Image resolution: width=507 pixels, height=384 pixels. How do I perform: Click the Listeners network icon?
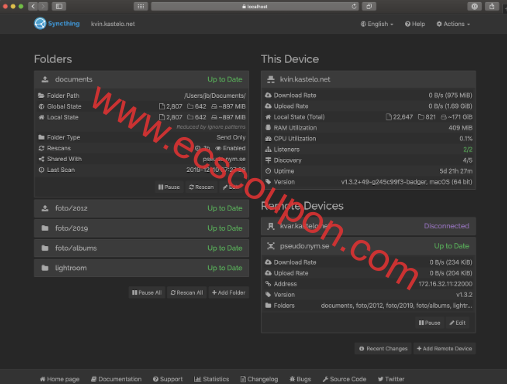(268, 149)
